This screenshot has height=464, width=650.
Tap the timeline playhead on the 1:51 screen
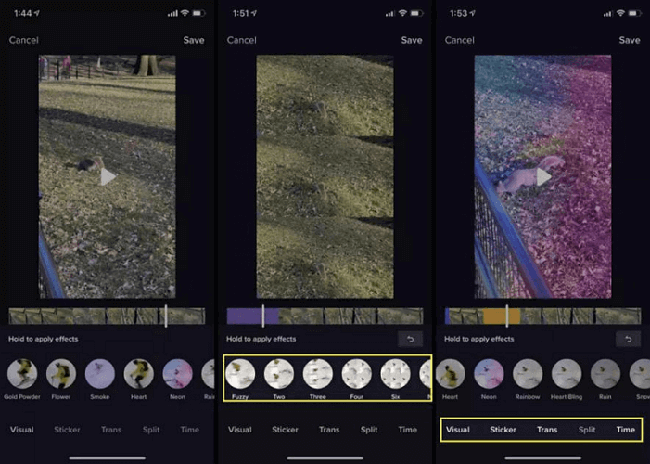(263, 316)
